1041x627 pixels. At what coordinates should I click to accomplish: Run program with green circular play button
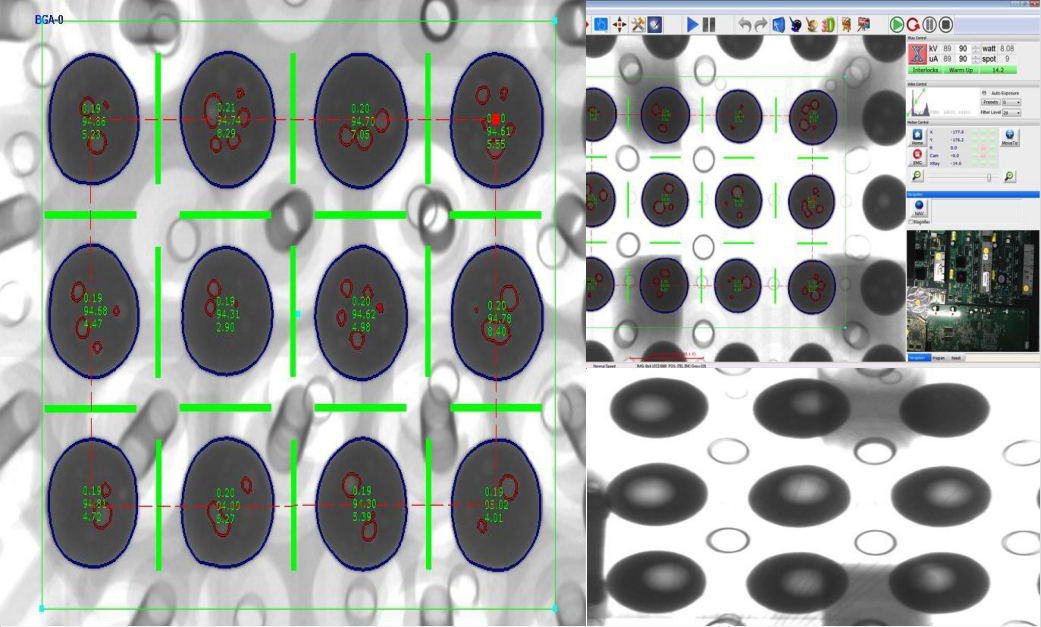pos(897,25)
